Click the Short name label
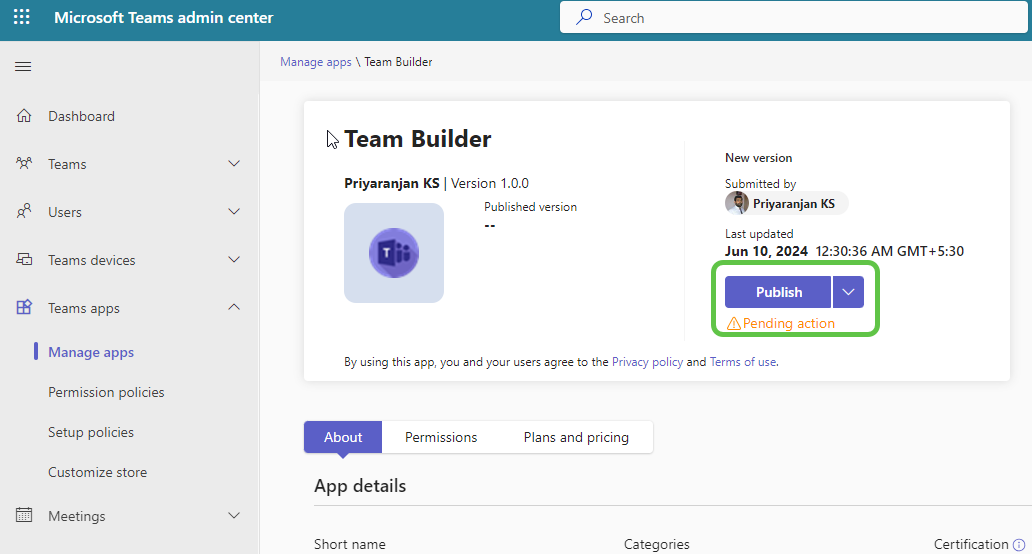Image resolution: width=1032 pixels, height=554 pixels. pos(349,544)
